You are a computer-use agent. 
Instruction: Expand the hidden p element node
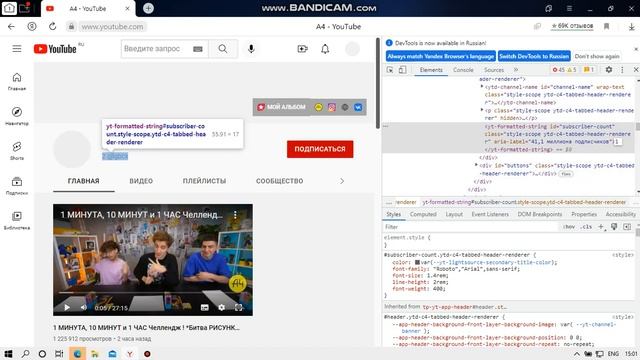482,110
